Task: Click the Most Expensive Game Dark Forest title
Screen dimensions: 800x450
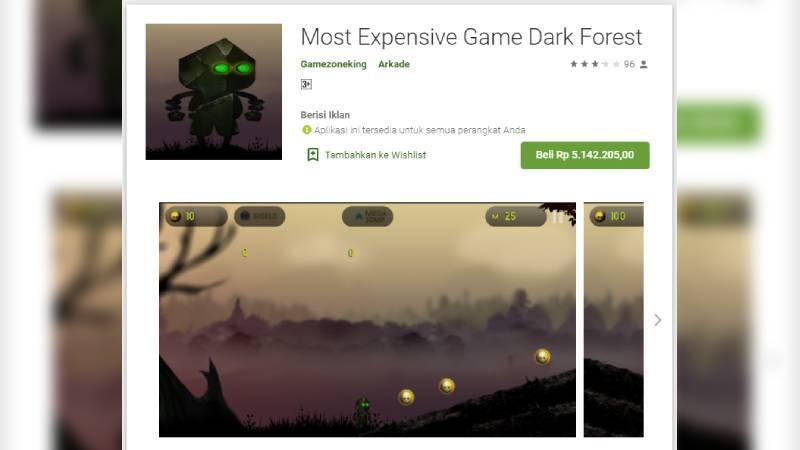Action: [471, 37]
